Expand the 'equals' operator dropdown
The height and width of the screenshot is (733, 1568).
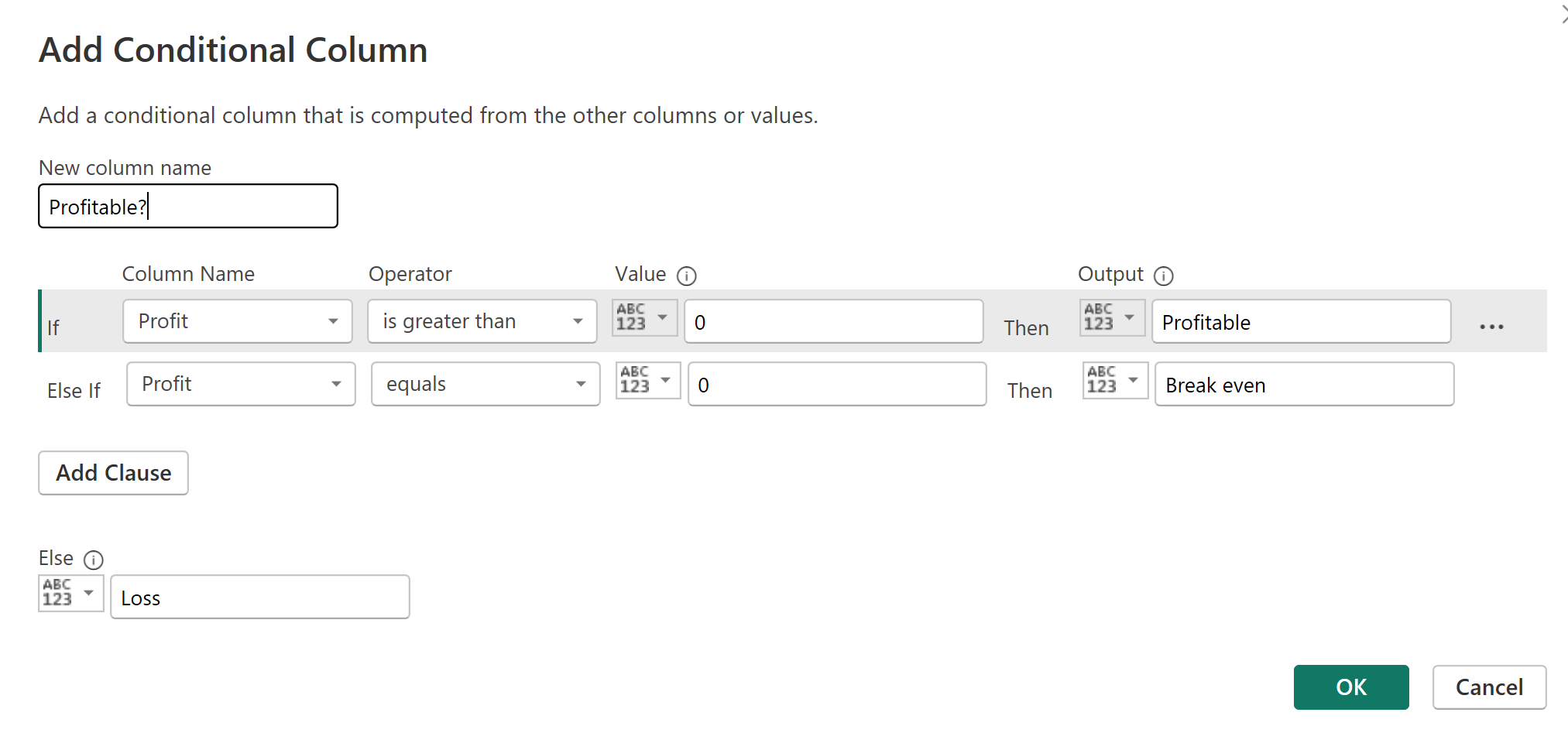[485, 384]
